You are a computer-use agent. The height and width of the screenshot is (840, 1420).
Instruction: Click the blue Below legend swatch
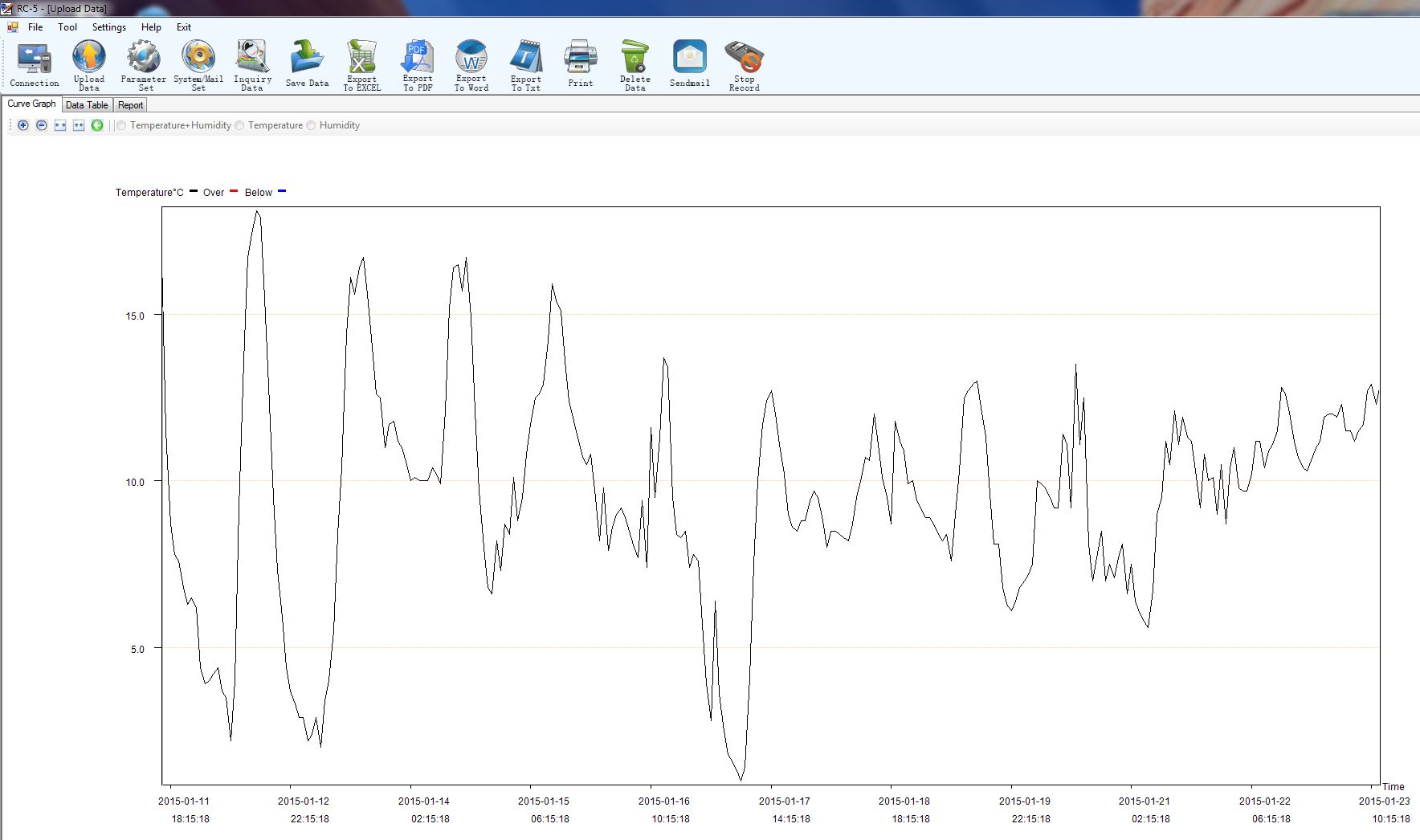pos(282,191)
